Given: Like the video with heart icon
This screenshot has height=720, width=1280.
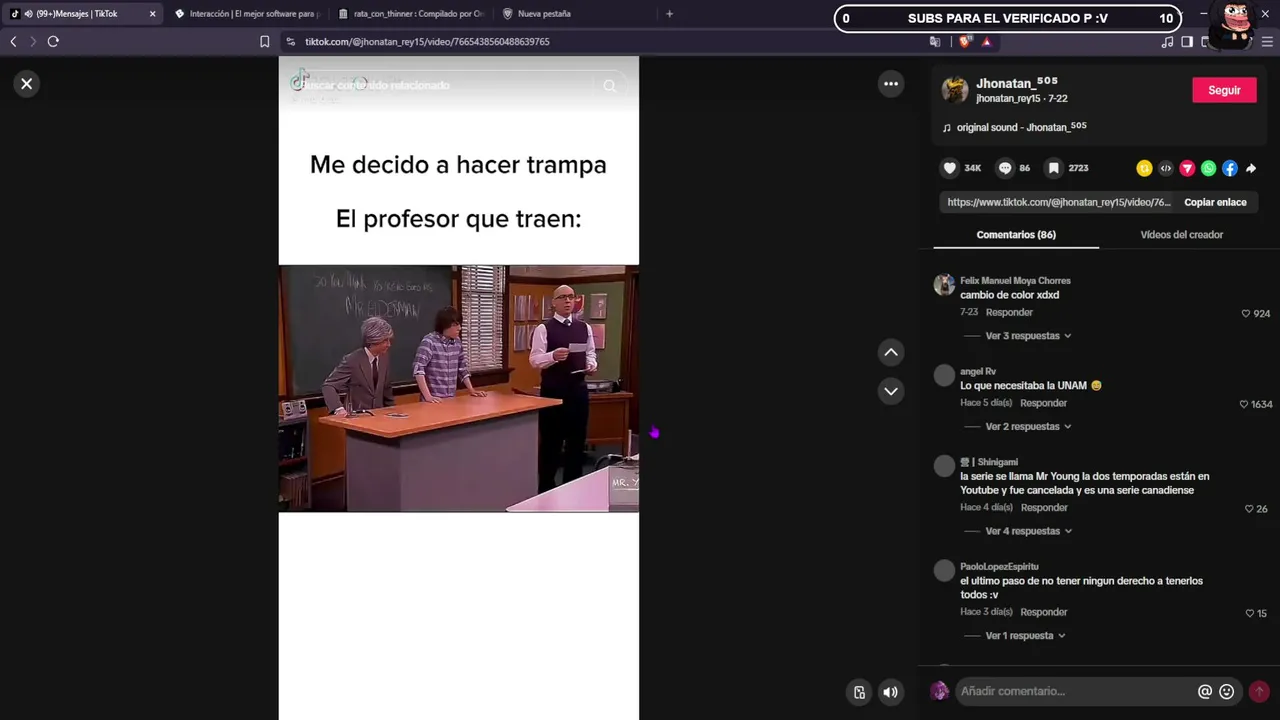Looking at the screenshot, I should coord(950,168).
